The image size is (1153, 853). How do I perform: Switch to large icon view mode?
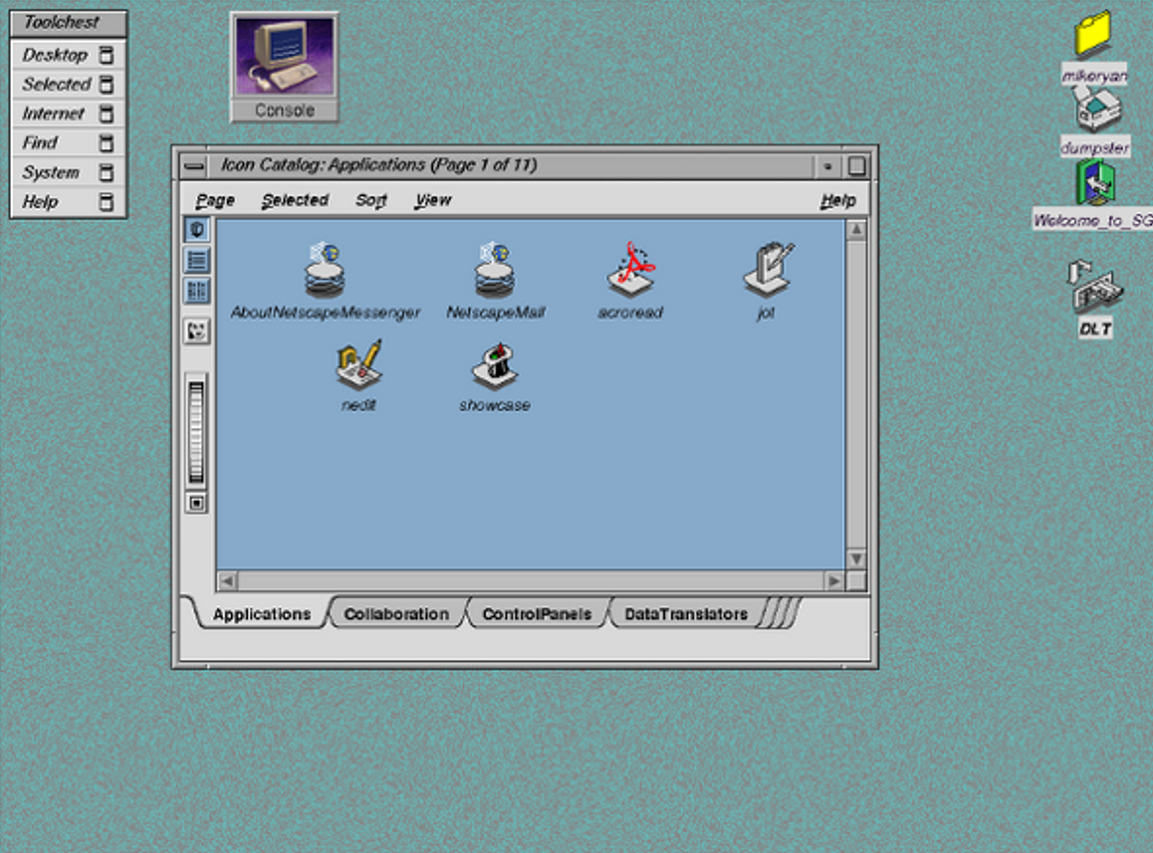click(x=196, y=227)
